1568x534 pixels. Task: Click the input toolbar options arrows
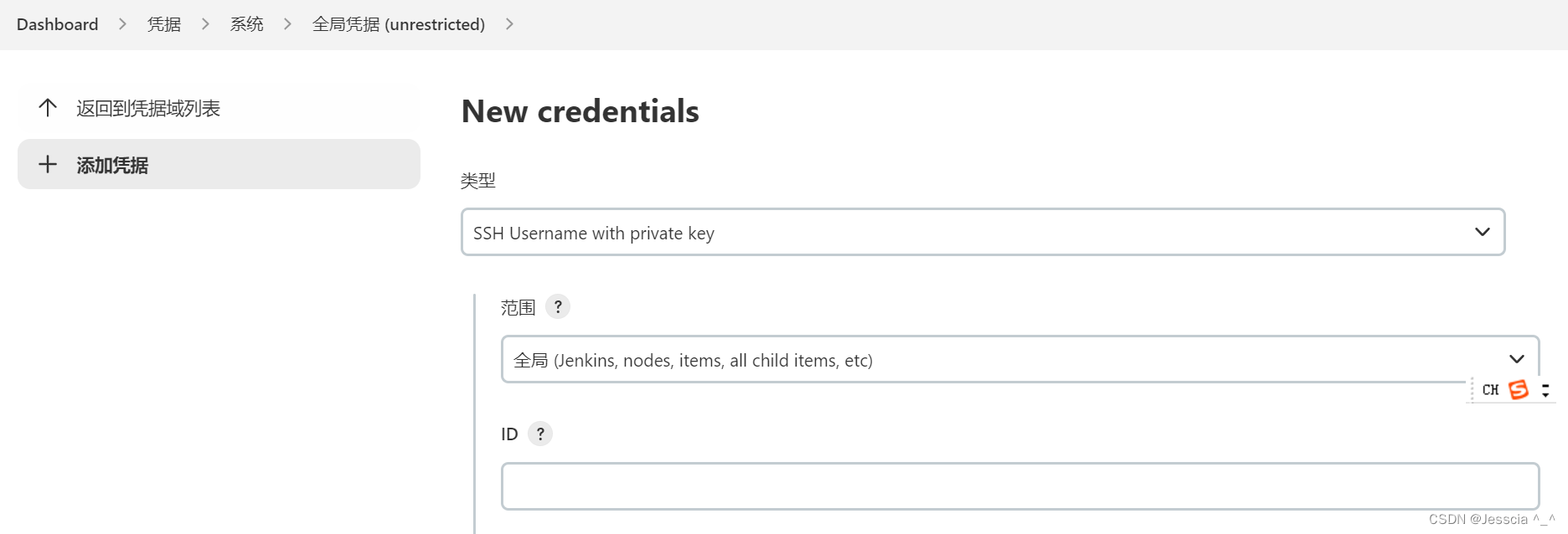pyautogui.click(x=1545, y=390)
